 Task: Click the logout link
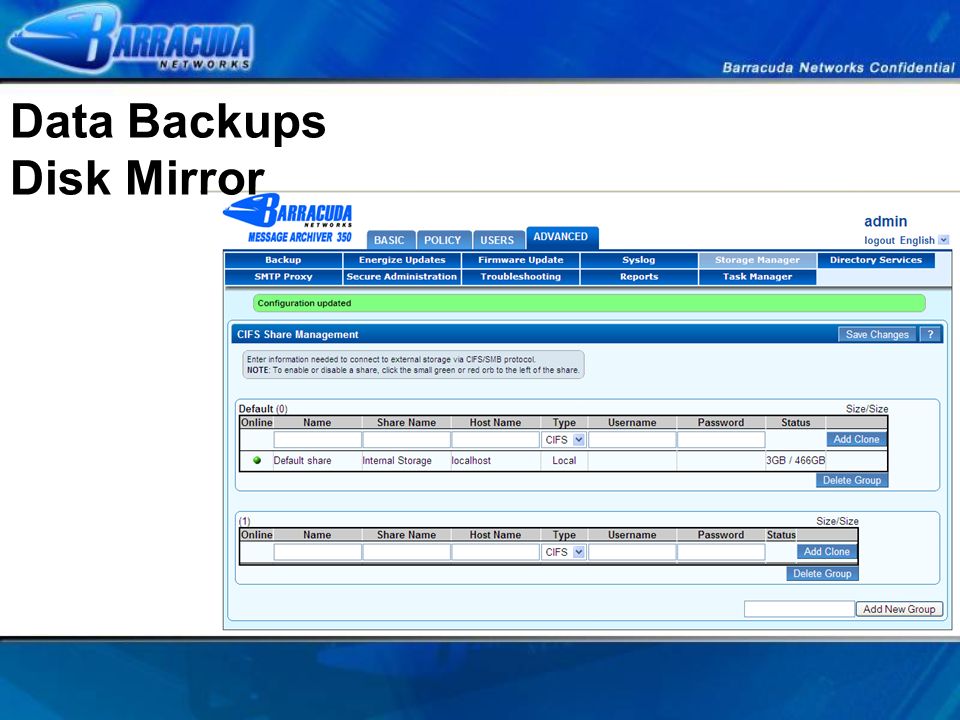coord(879,241)
